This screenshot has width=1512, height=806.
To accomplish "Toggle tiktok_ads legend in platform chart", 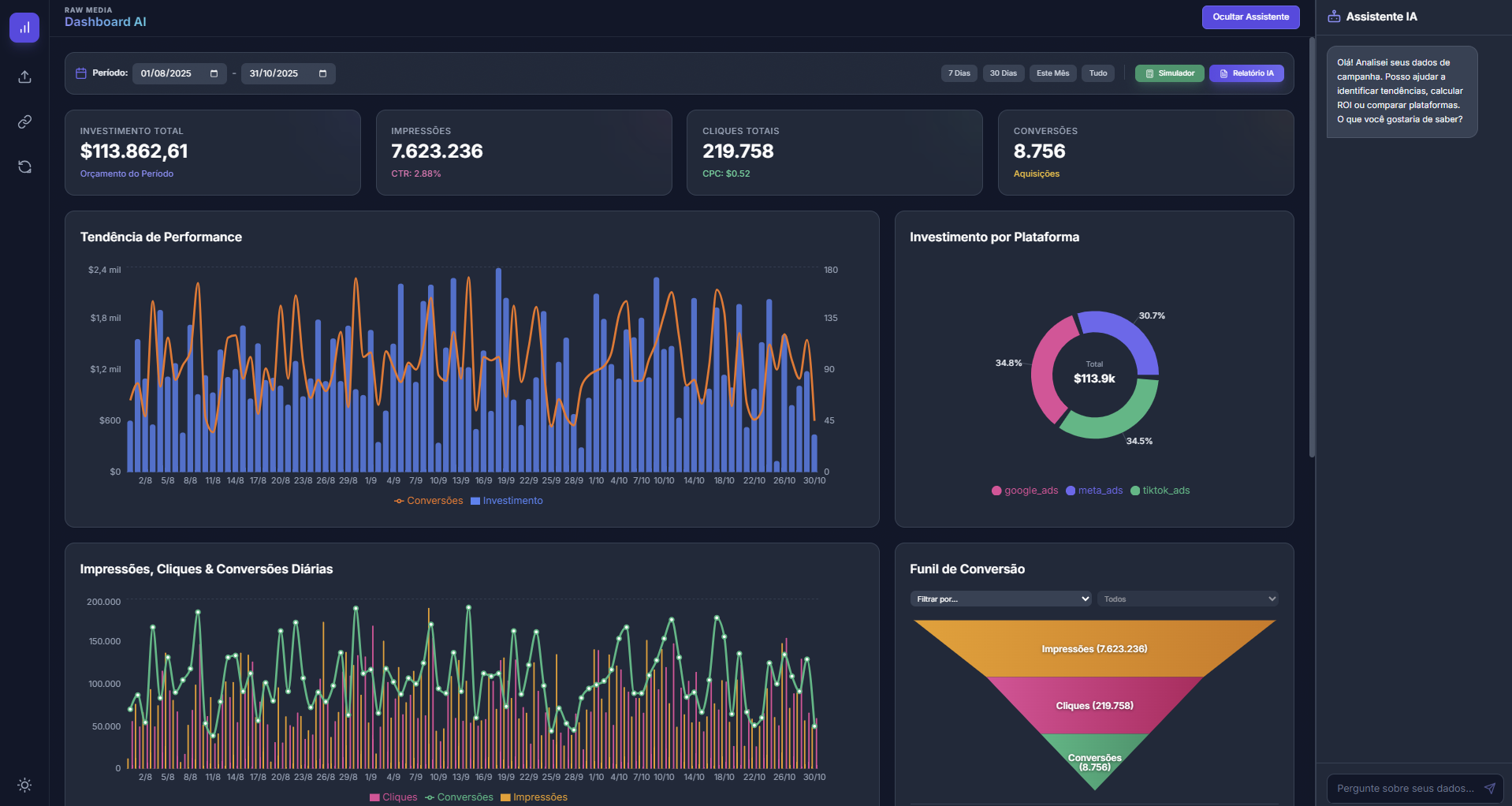I will 1160,491.
